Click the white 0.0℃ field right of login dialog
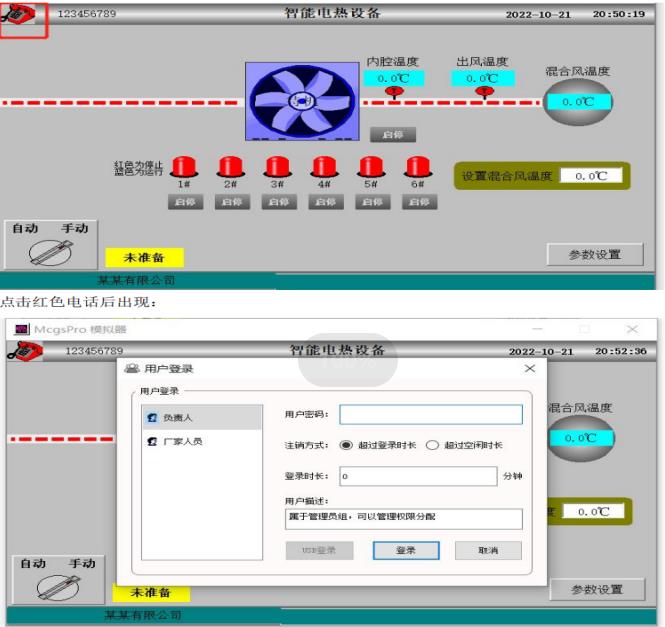Image resolution: width=665 pixels, height=627 pixels. pos(594,511)
